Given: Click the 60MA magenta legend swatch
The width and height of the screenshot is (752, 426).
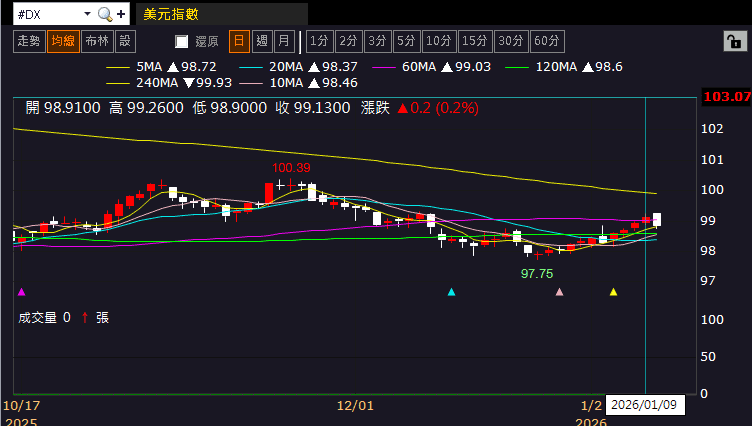Looking at the screenshot, I should (x=384, y=68).
